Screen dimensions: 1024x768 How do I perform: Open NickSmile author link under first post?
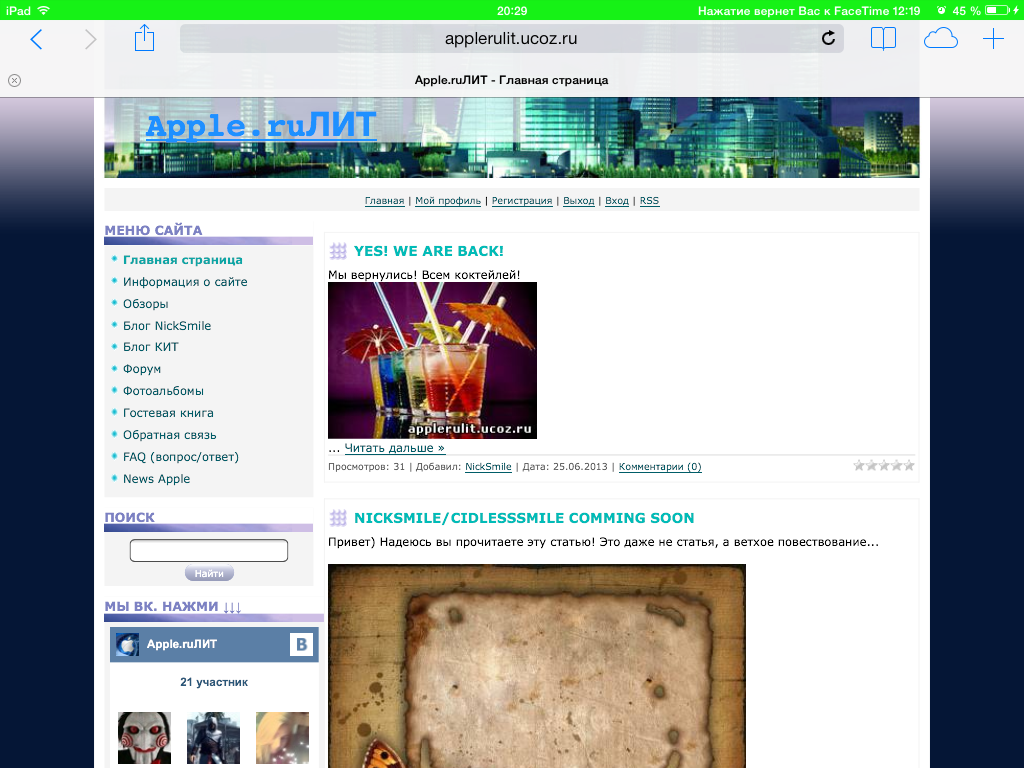point(488,467)
